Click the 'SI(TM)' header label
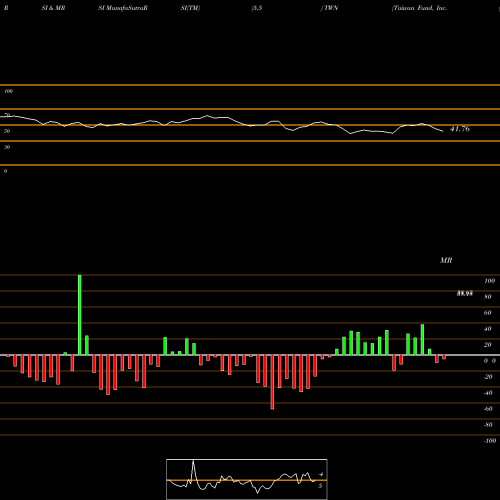The height and width of the screenshot is (500, 500). [190, 8]
